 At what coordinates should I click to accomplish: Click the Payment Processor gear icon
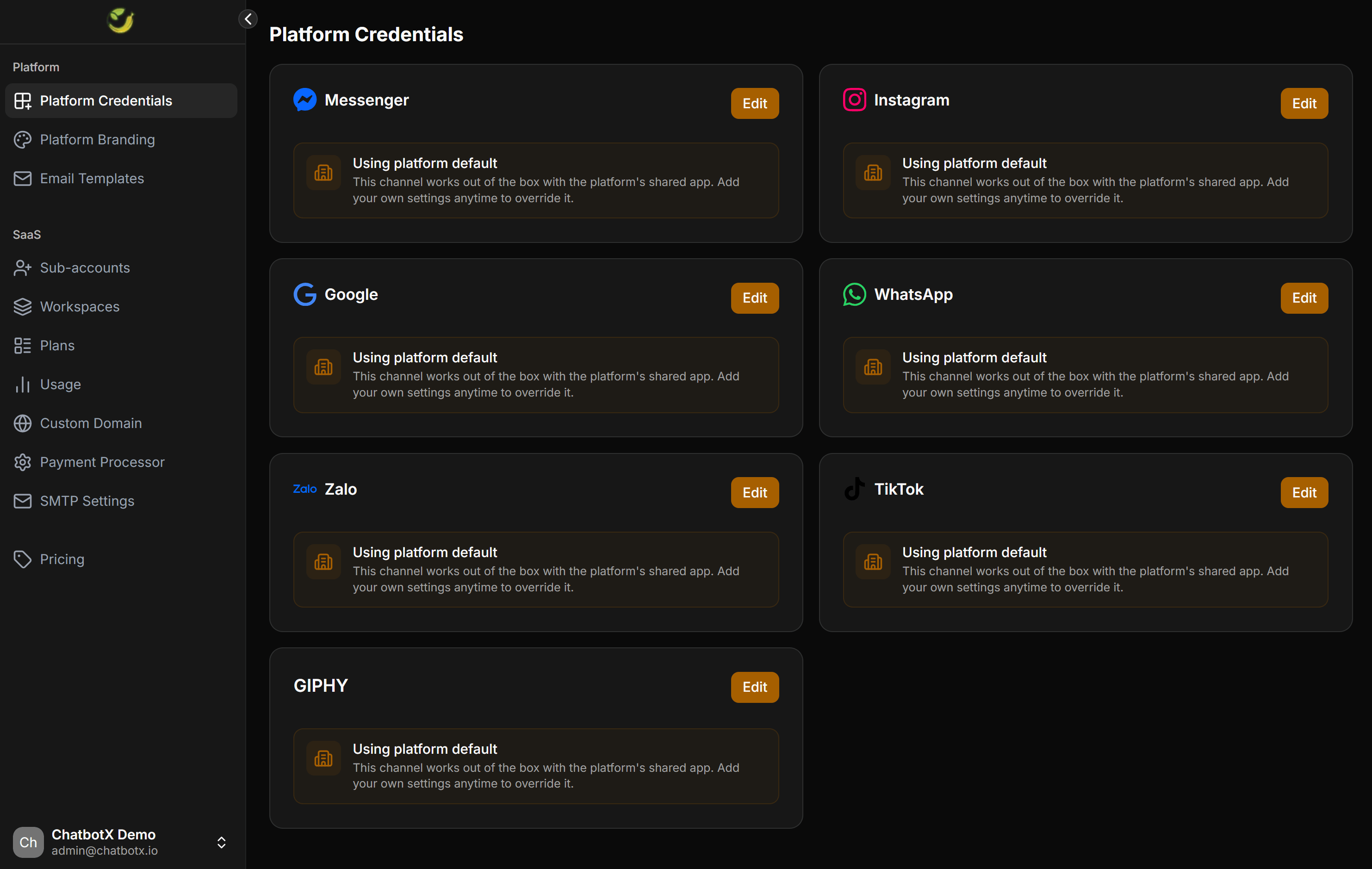click(x=23, y=462)
